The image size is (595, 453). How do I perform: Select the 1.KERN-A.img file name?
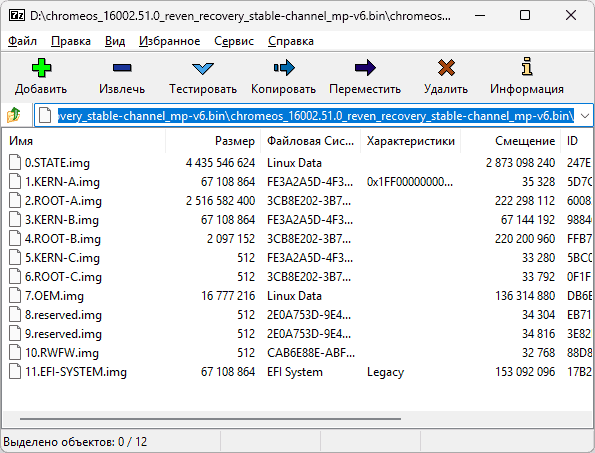click(x=62, y=182)
